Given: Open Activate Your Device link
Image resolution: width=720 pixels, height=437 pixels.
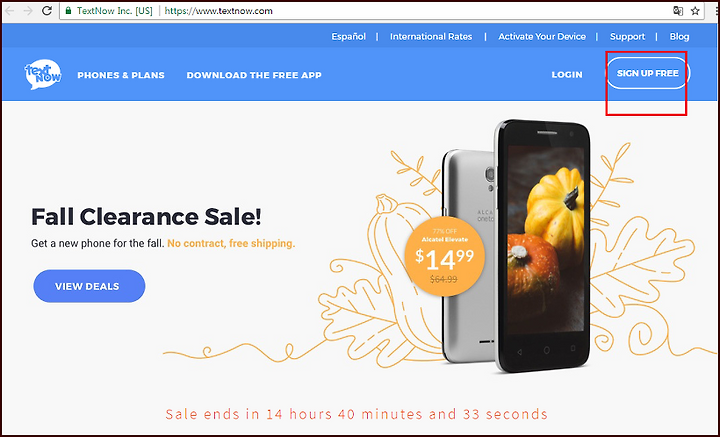Looking at the screenshot, I should pyautogui.click(x=542, y=37).
